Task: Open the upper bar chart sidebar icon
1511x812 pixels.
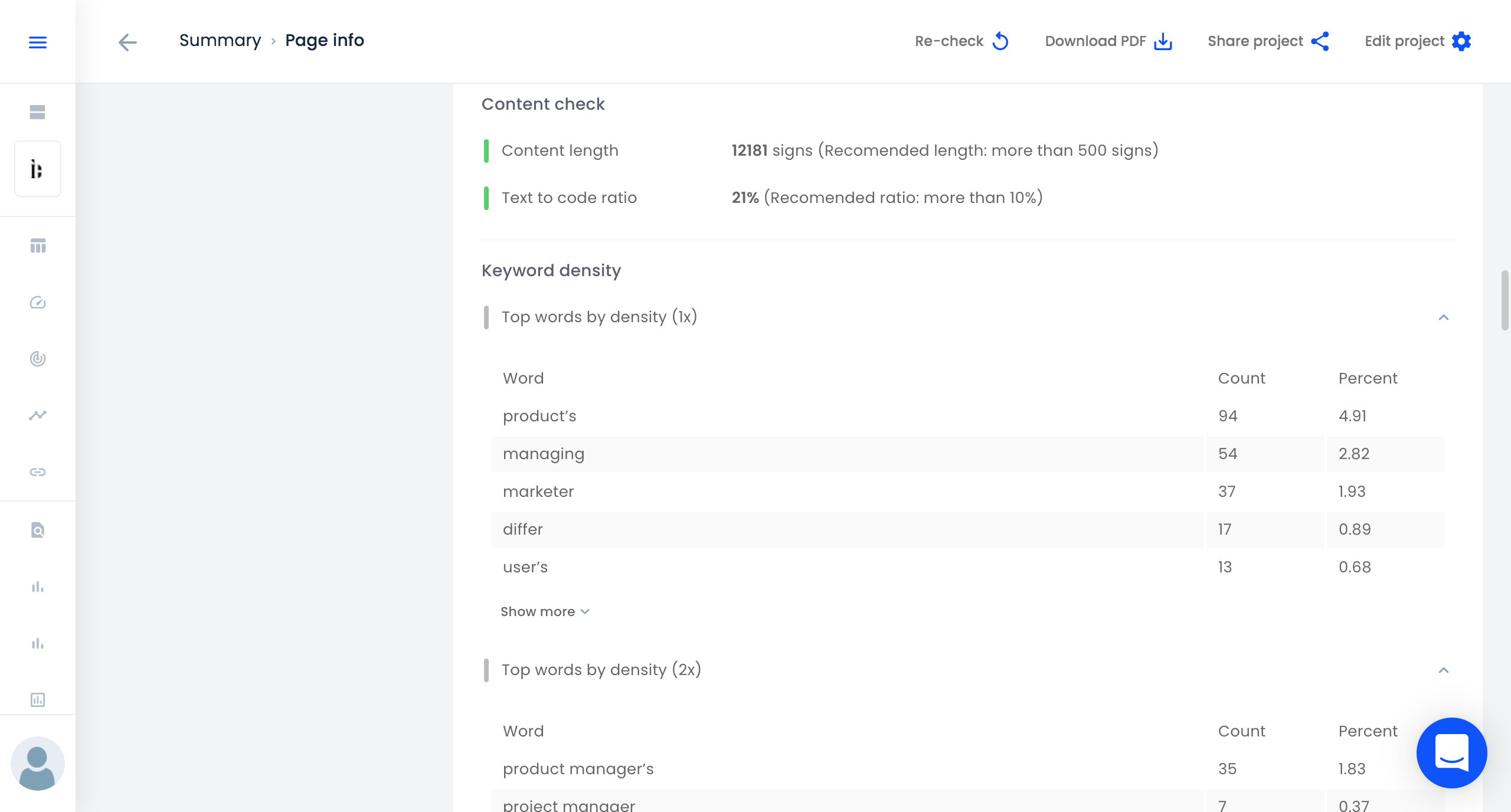Action: (x=38, y=587)
